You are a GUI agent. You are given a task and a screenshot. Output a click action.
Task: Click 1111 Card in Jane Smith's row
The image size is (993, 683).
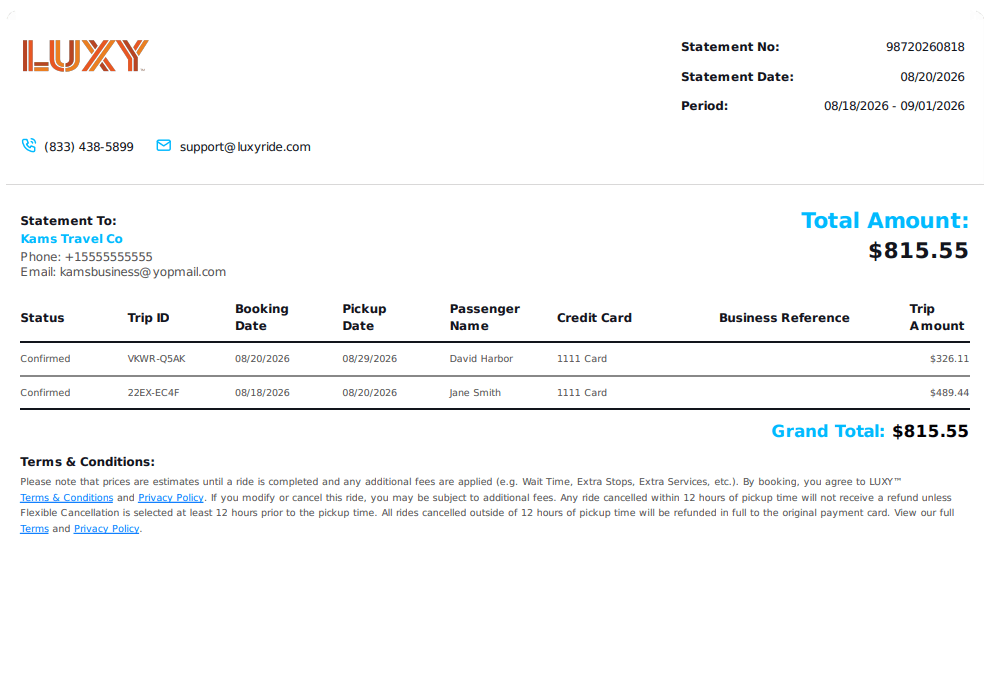582,393
